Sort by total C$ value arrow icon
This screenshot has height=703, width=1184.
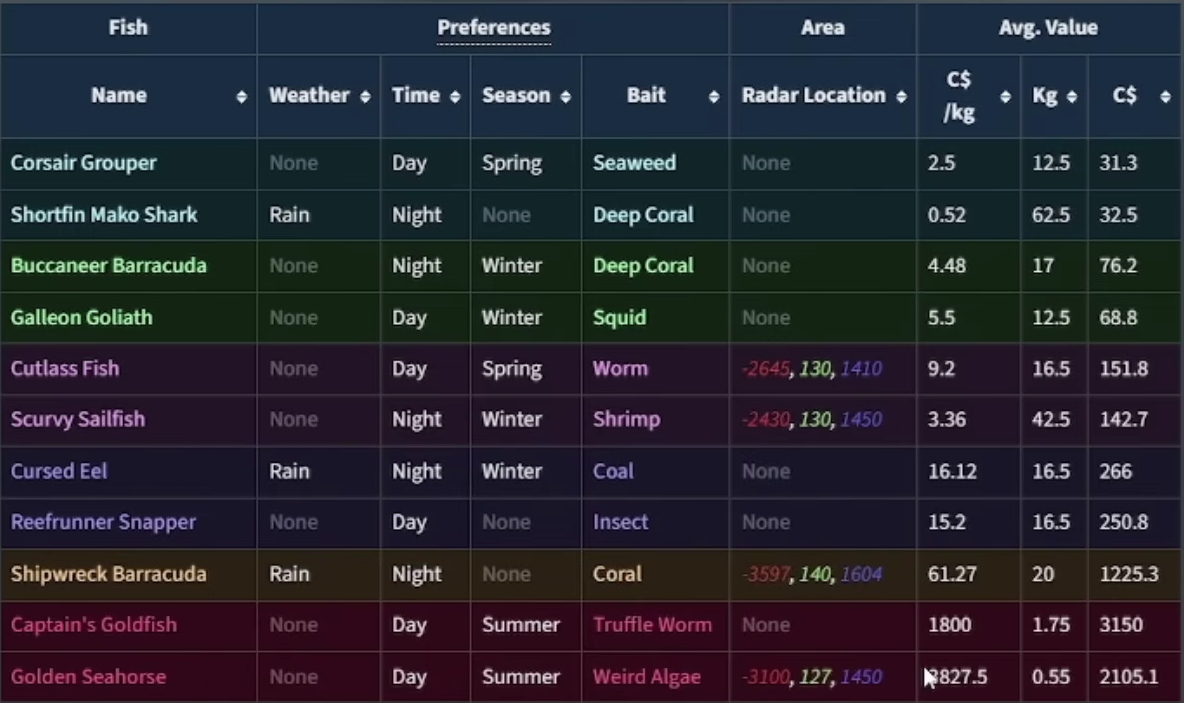(1165, 97)
